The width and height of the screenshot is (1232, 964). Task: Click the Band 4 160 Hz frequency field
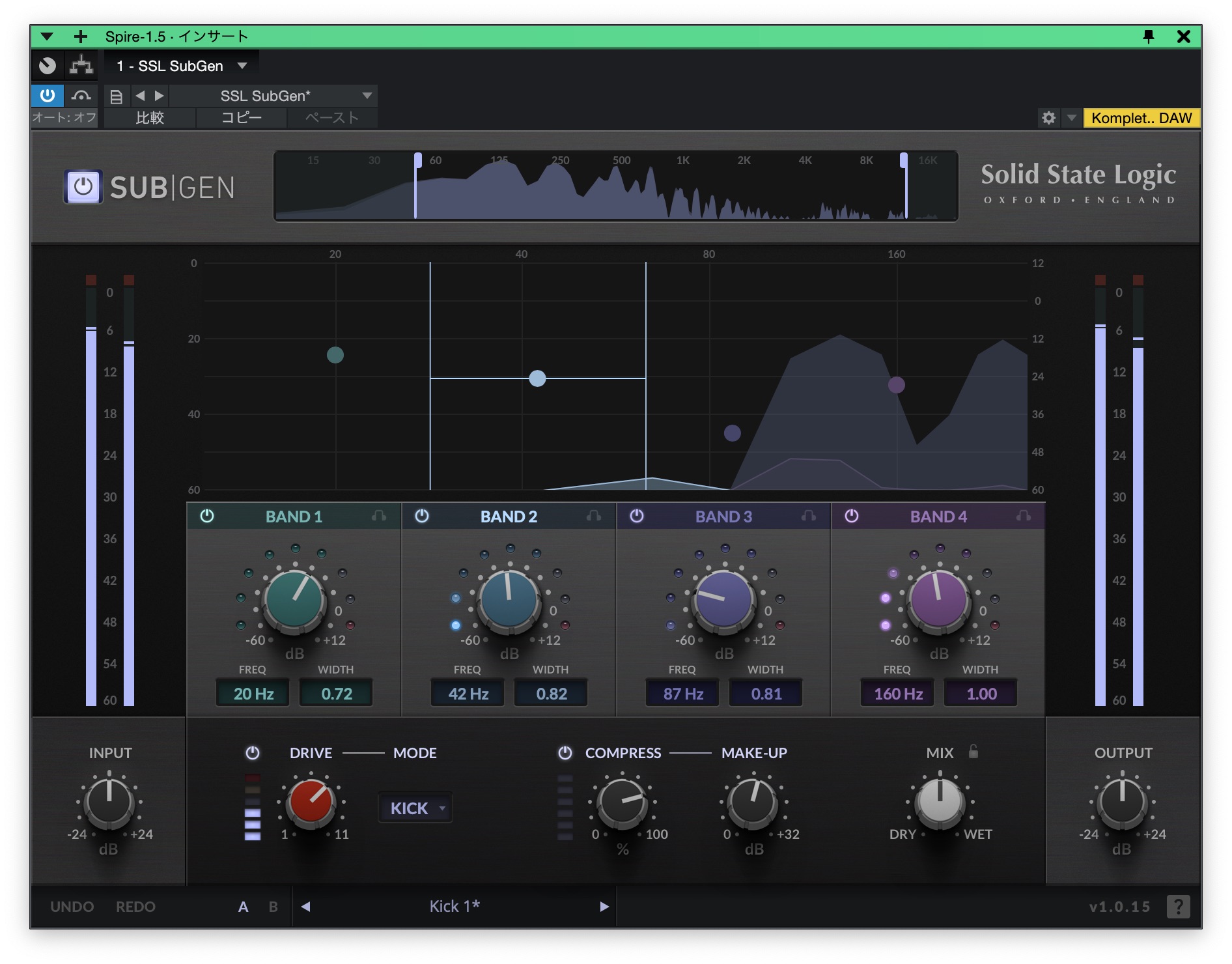click(897, 694)
